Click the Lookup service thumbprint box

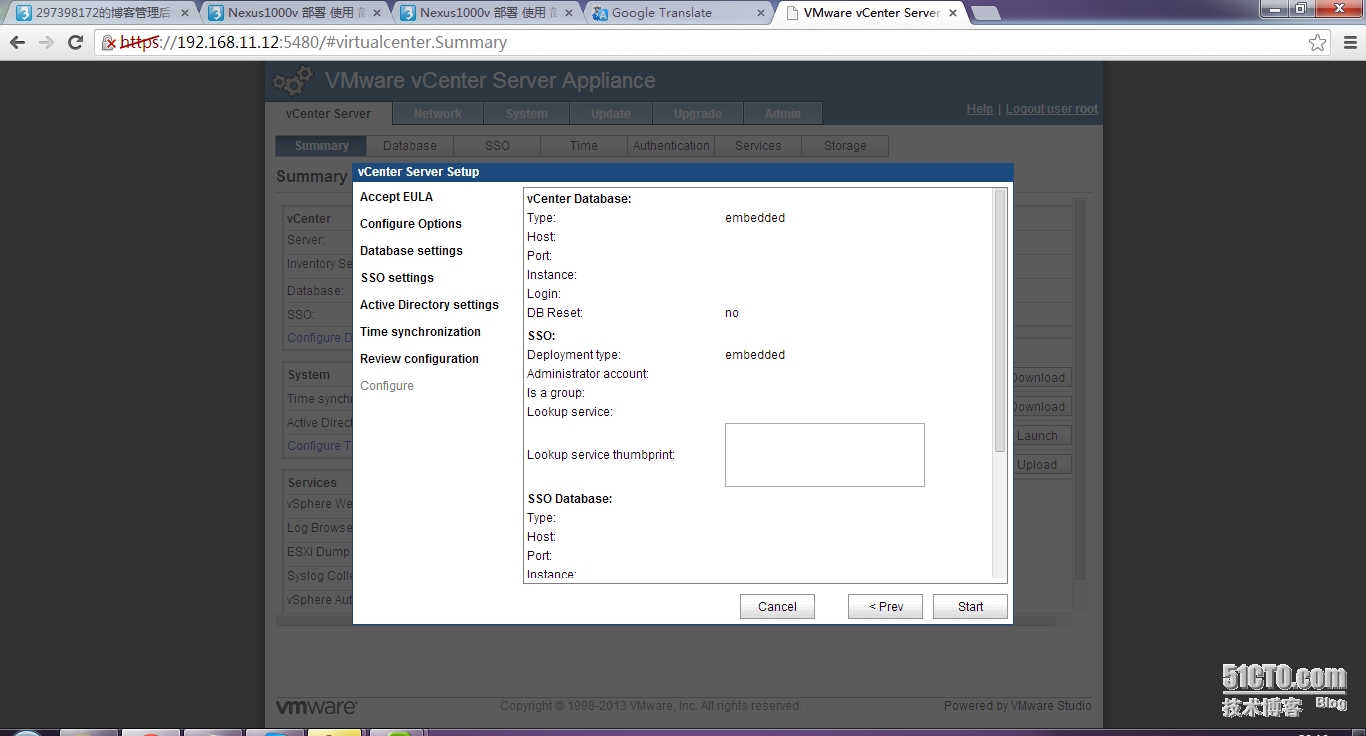(x=825, y=455)
